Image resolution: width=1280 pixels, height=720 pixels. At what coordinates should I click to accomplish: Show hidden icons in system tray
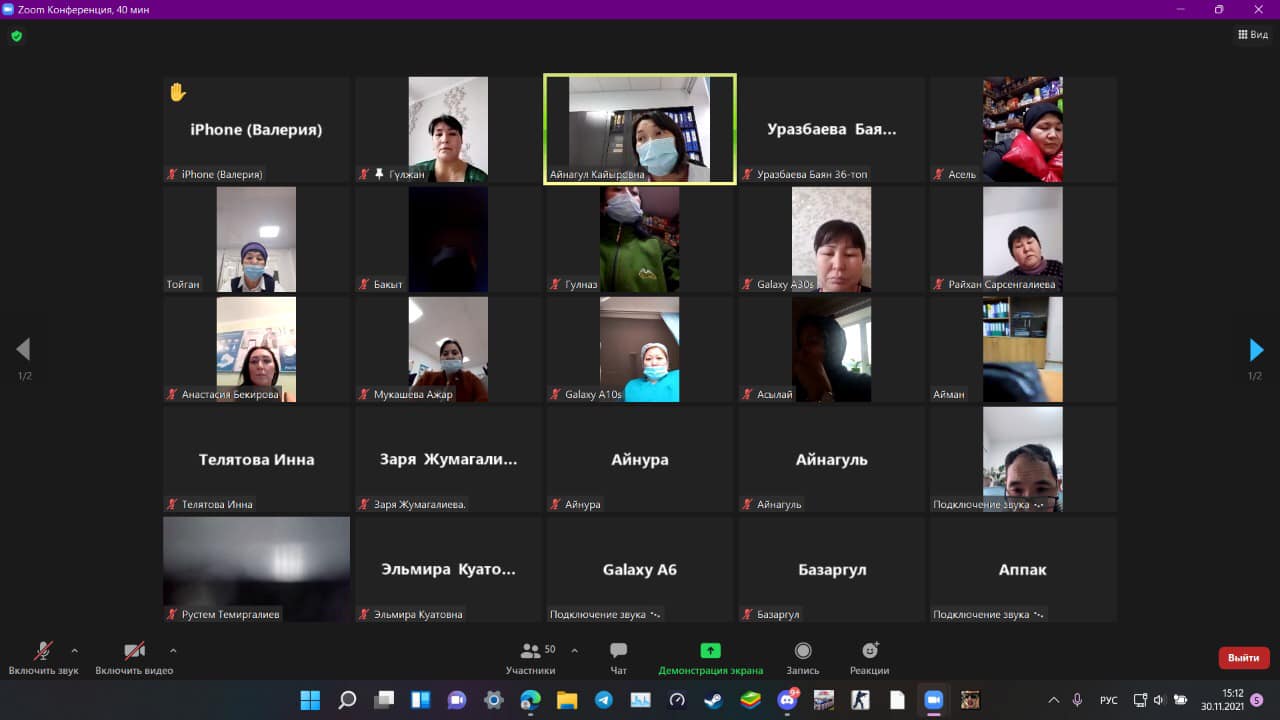coord(1053,700)
